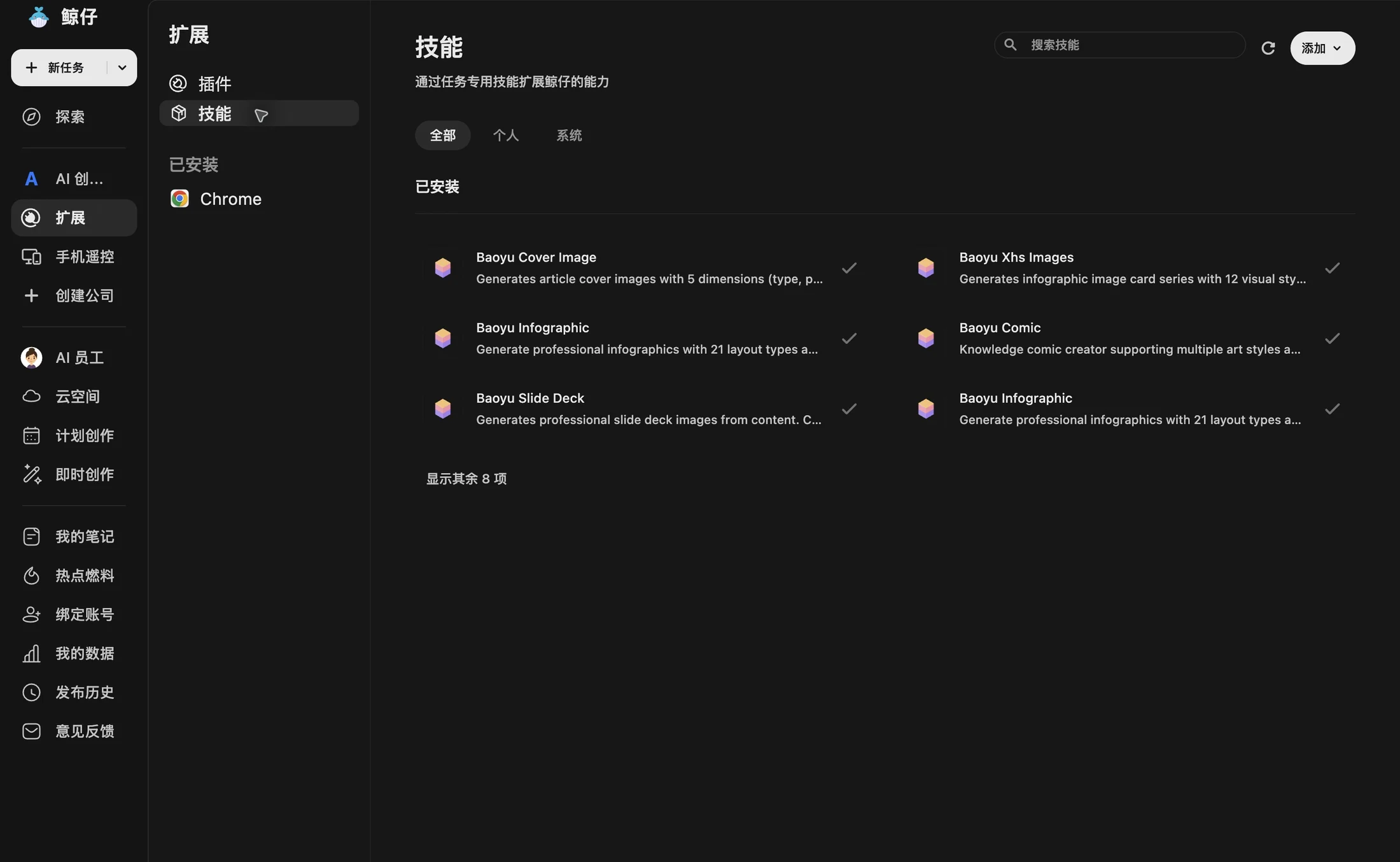The width and height of the screenshot is (1400, 862).
Task: Switch to the 个人 tab
Action: tap(505, 135)
